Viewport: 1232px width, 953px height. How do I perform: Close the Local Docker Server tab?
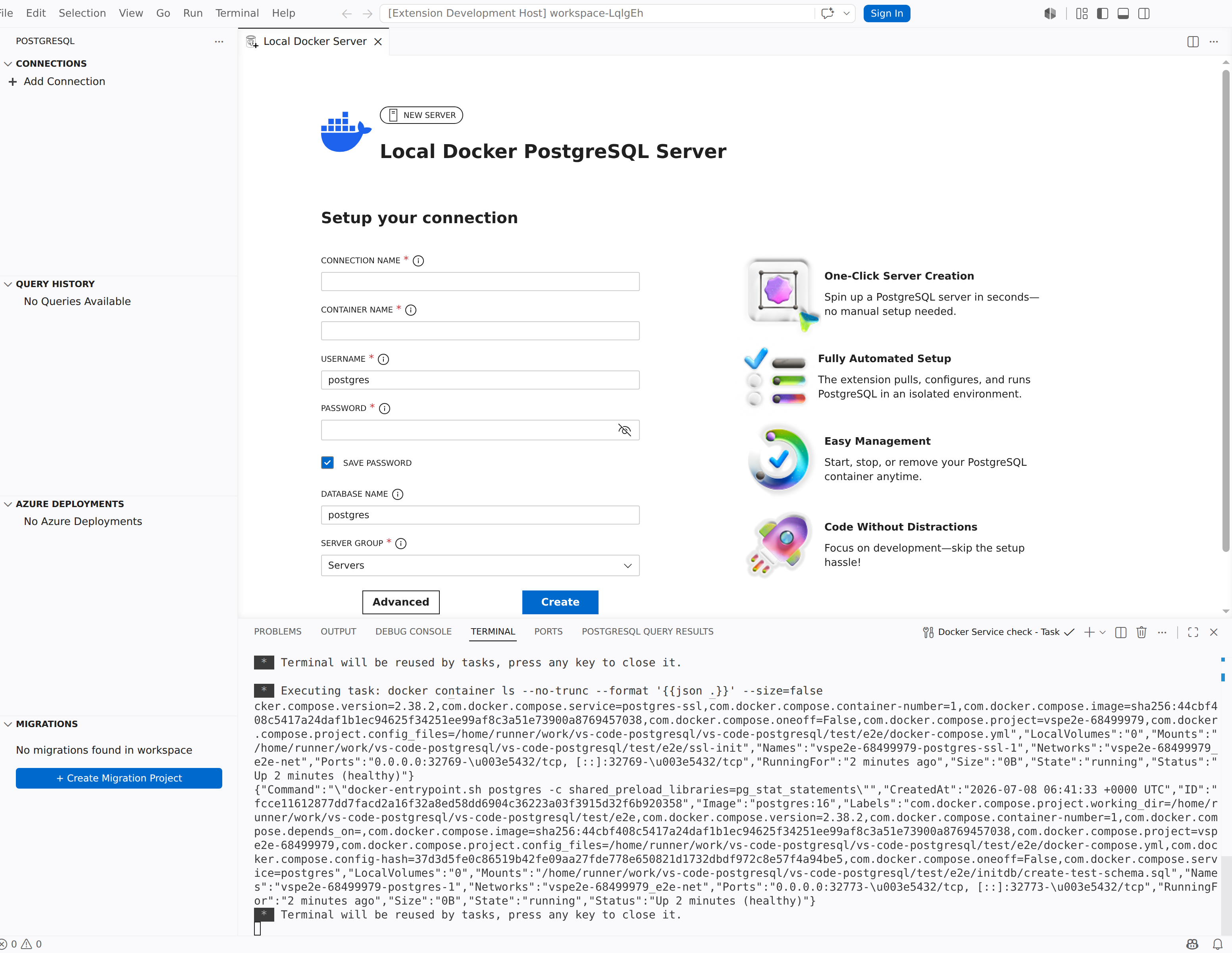click(378, 42)
